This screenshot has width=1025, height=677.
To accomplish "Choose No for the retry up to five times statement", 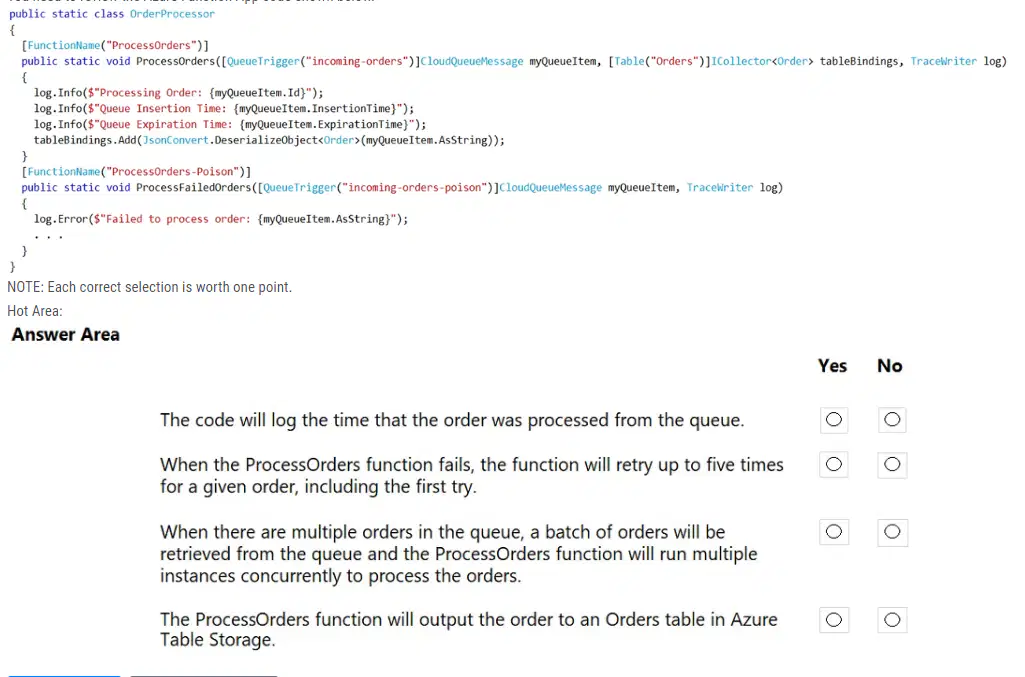I will 892,465.
